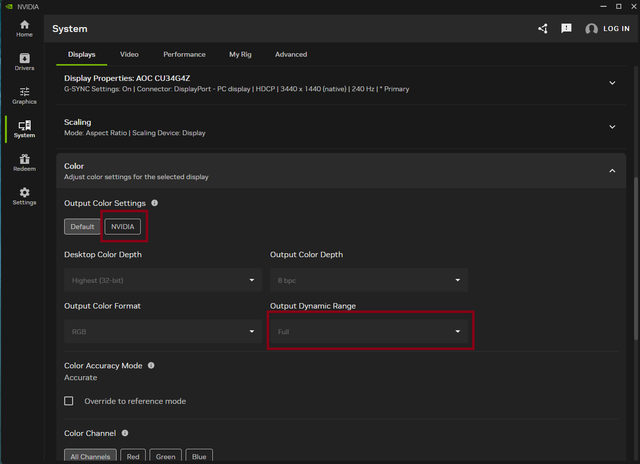Show info for Output Color Settings
The width and height of the screenshot is (640, 464).
155,203
